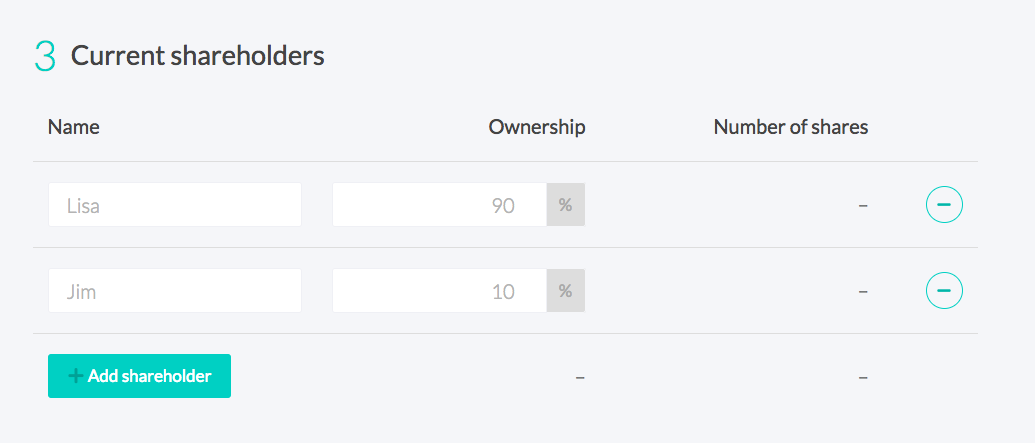
Task: Click the % suffix beside 90
Action: point(566,205)
